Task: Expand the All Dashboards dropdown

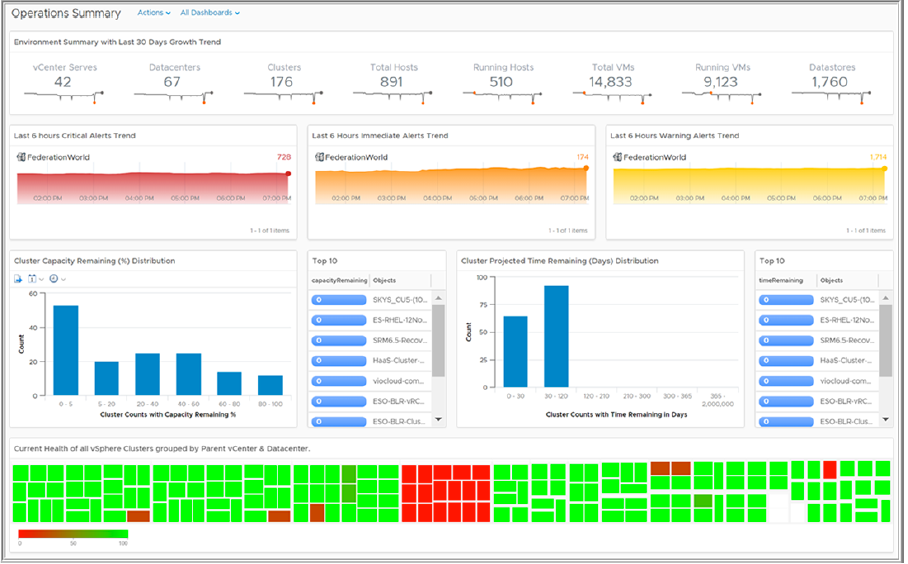Action: pos(209,13)
